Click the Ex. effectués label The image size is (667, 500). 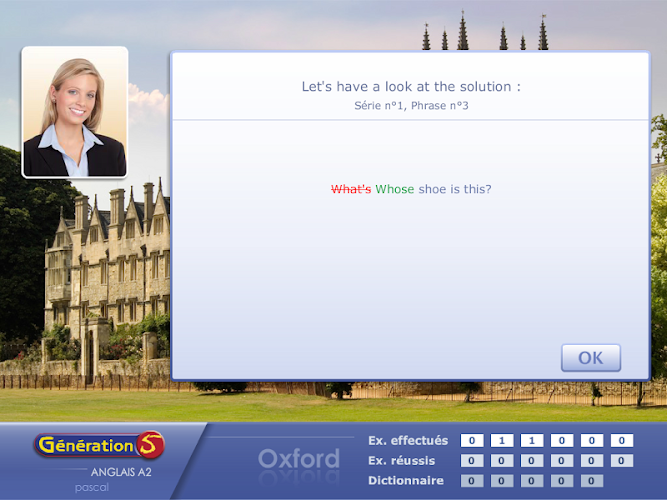point(408,440)
